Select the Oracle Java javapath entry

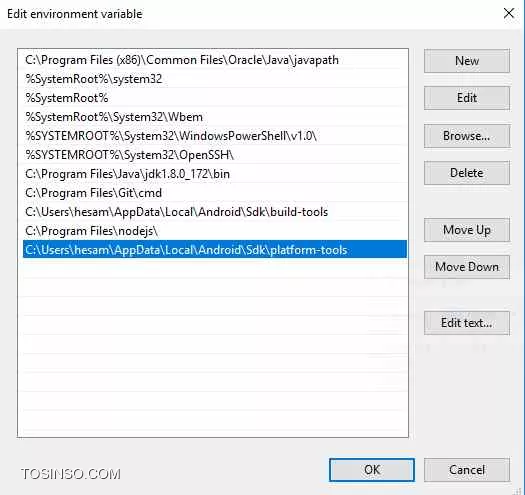pos(215,60)
